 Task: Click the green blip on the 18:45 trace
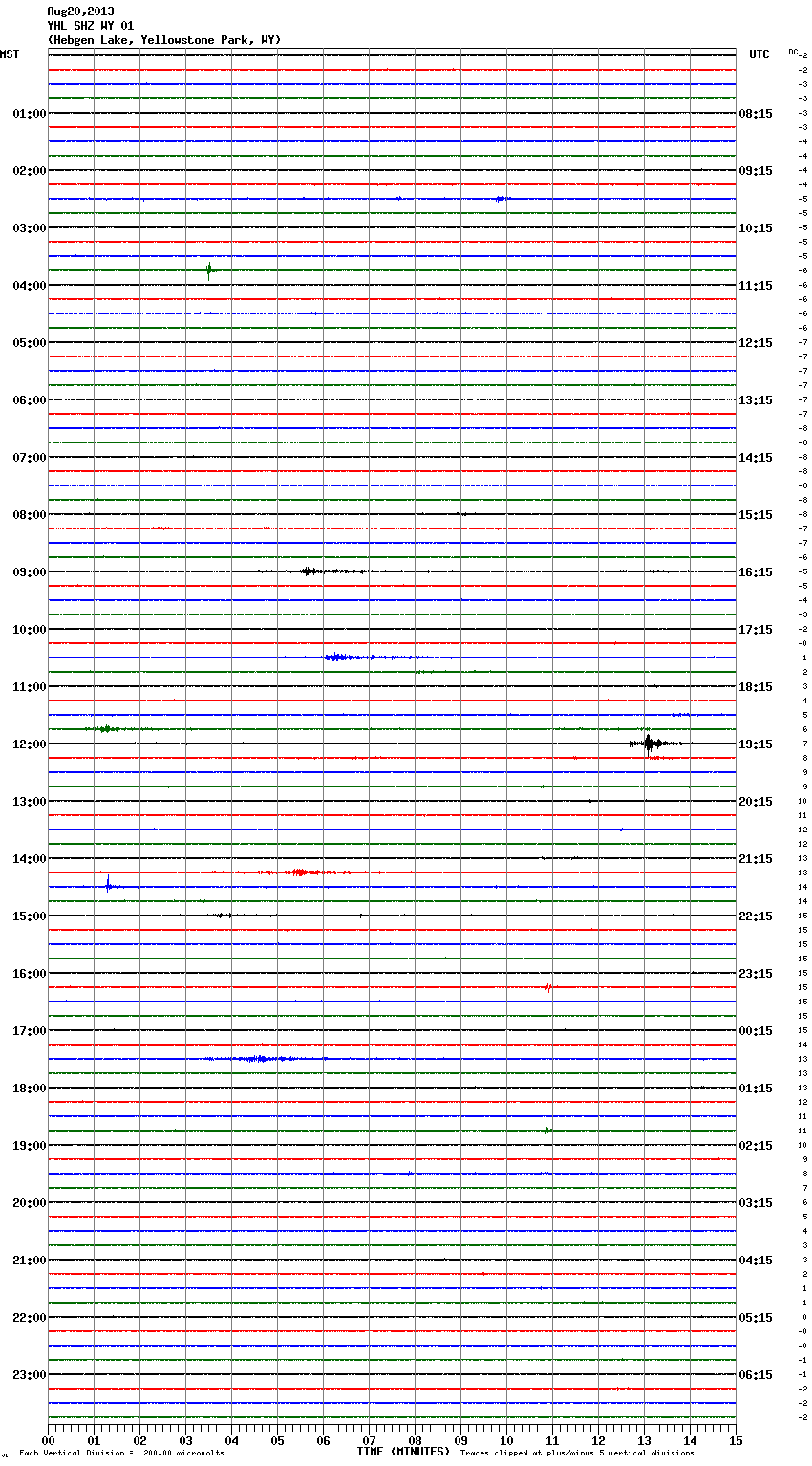547,1131
